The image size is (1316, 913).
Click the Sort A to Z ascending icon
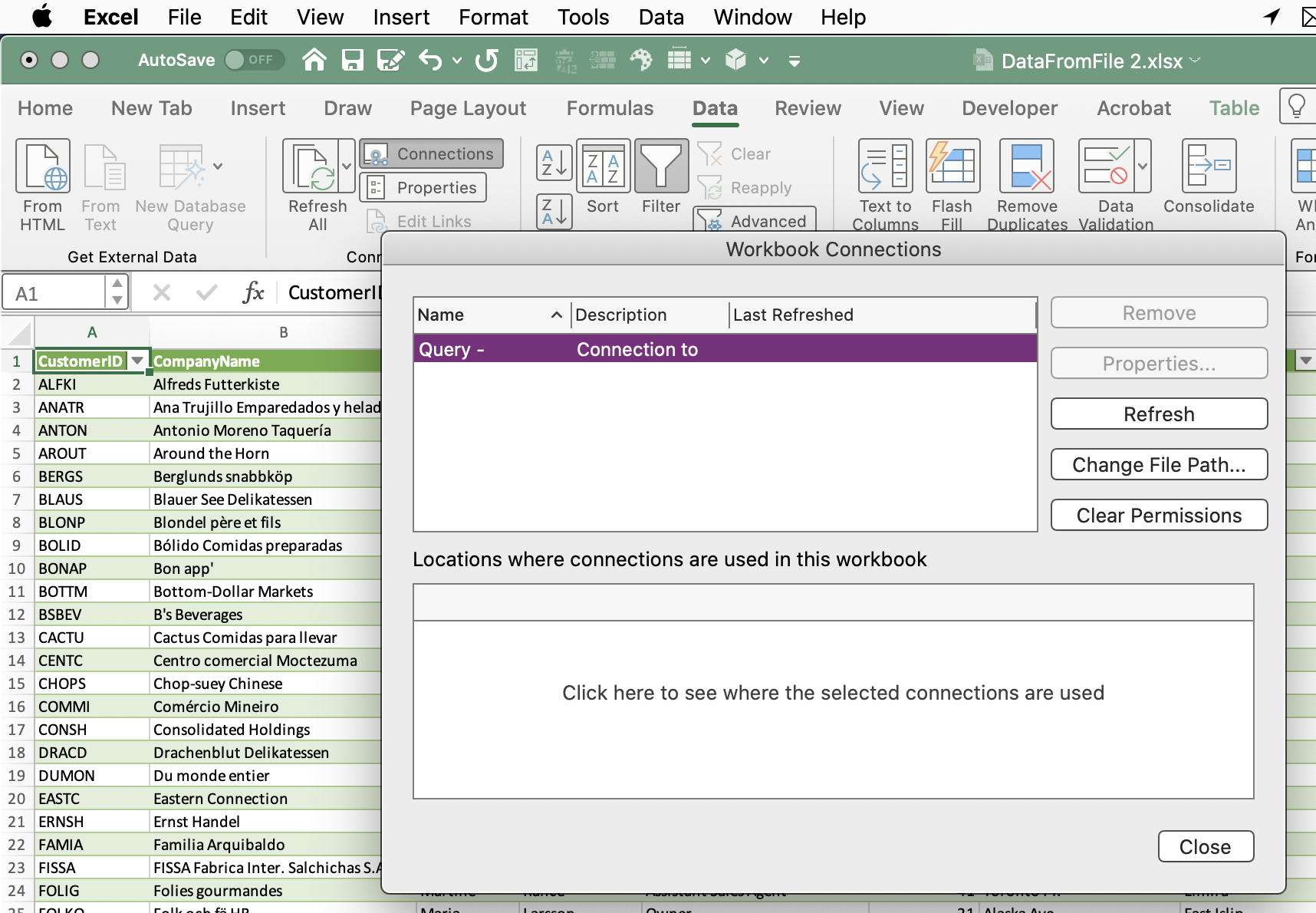coord(554,163)
